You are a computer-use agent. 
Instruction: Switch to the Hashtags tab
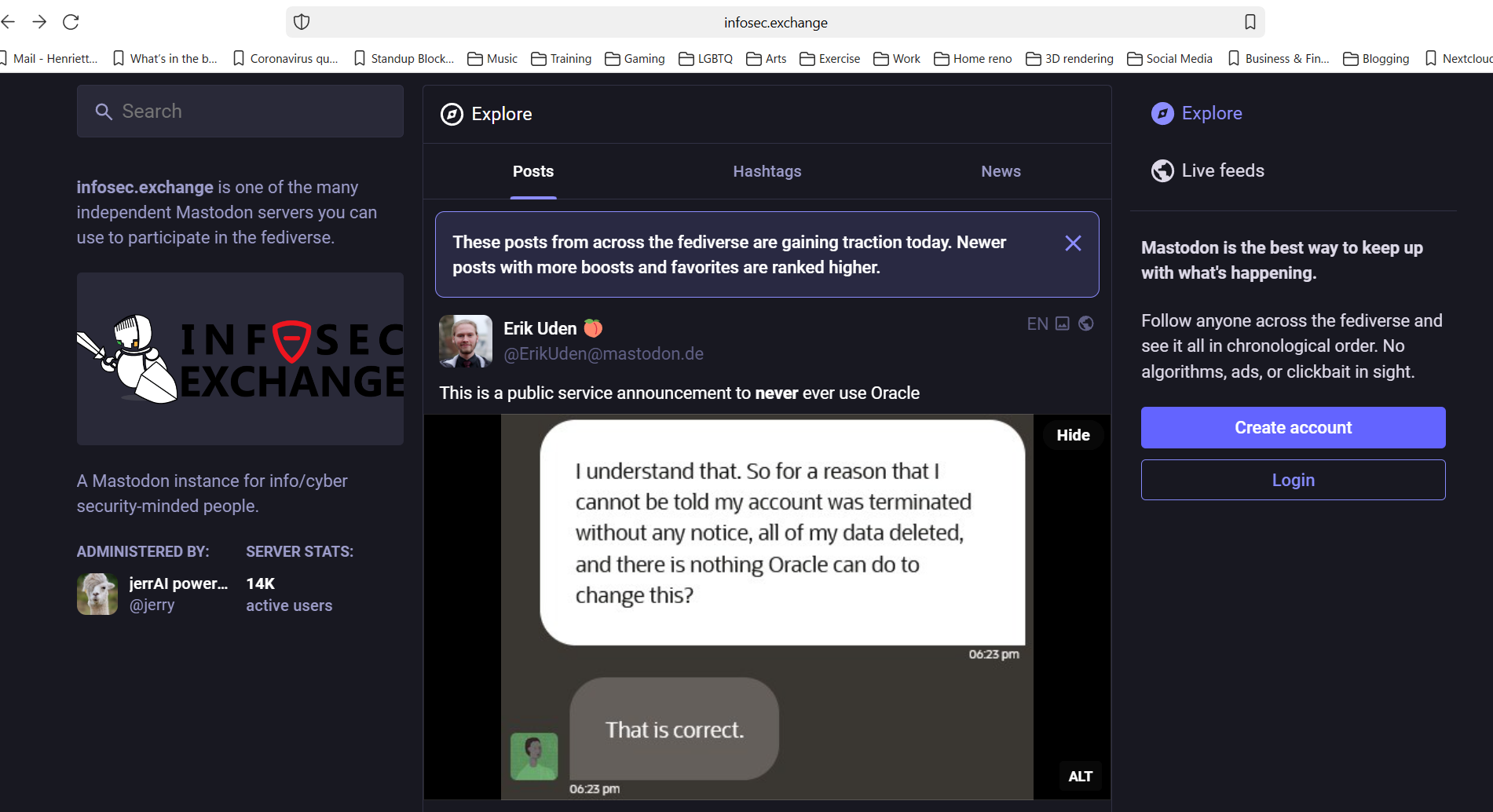pyautogui.click(x=767, y=171)
